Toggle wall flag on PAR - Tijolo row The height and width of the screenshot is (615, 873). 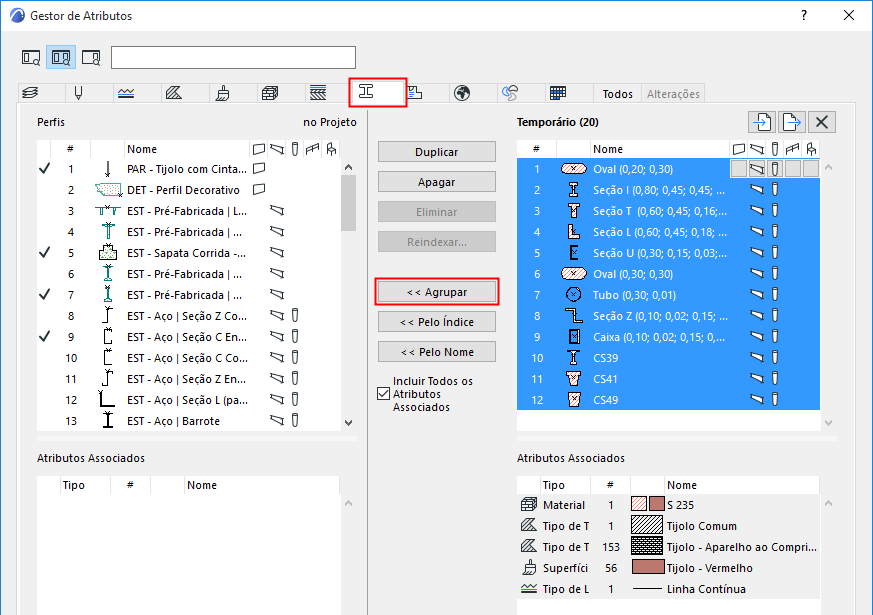[x=259, y=168]
